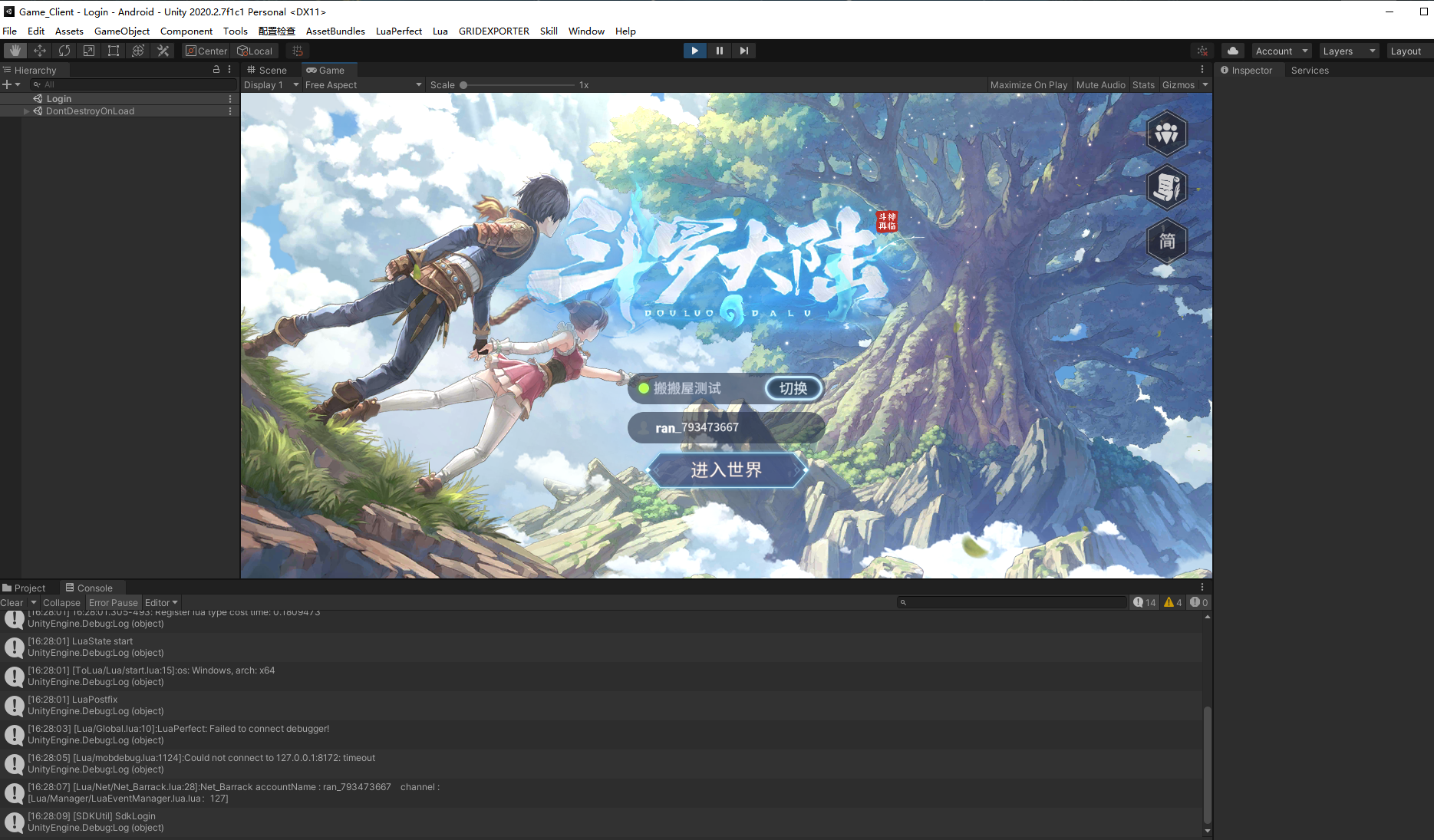This screenshot has width=1434, height=840.
Task: Open the Free Aspect dropdown
Action: (x=362, y=85)
